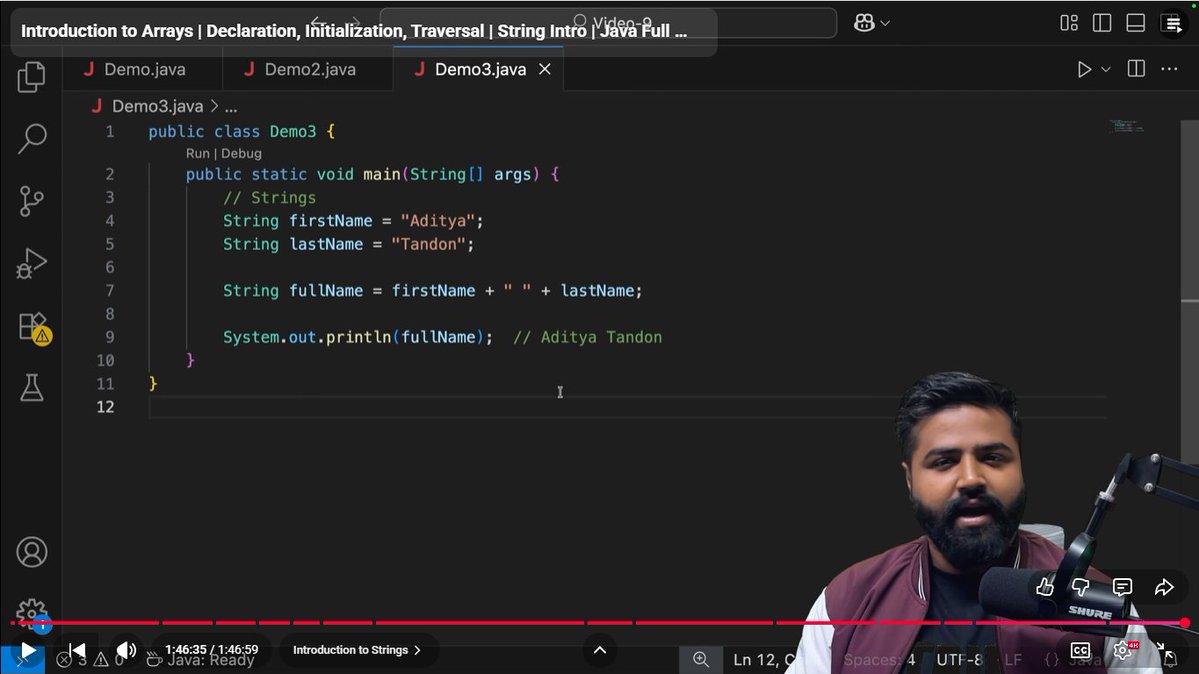
Task: Expand the breadcrumb ellipsis after Demo3.java
Action: (x=231, y=106)
